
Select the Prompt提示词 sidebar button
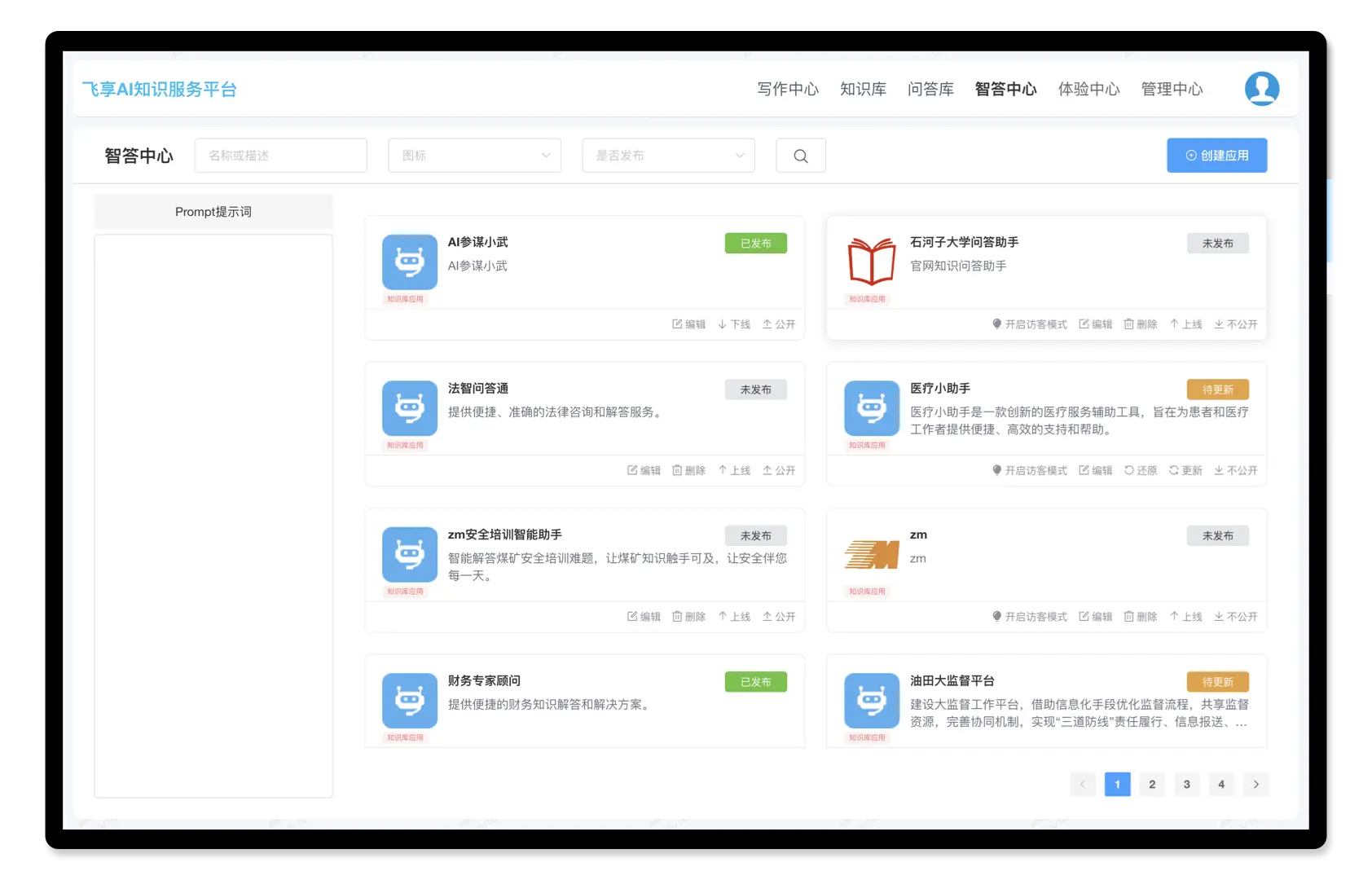213,212
